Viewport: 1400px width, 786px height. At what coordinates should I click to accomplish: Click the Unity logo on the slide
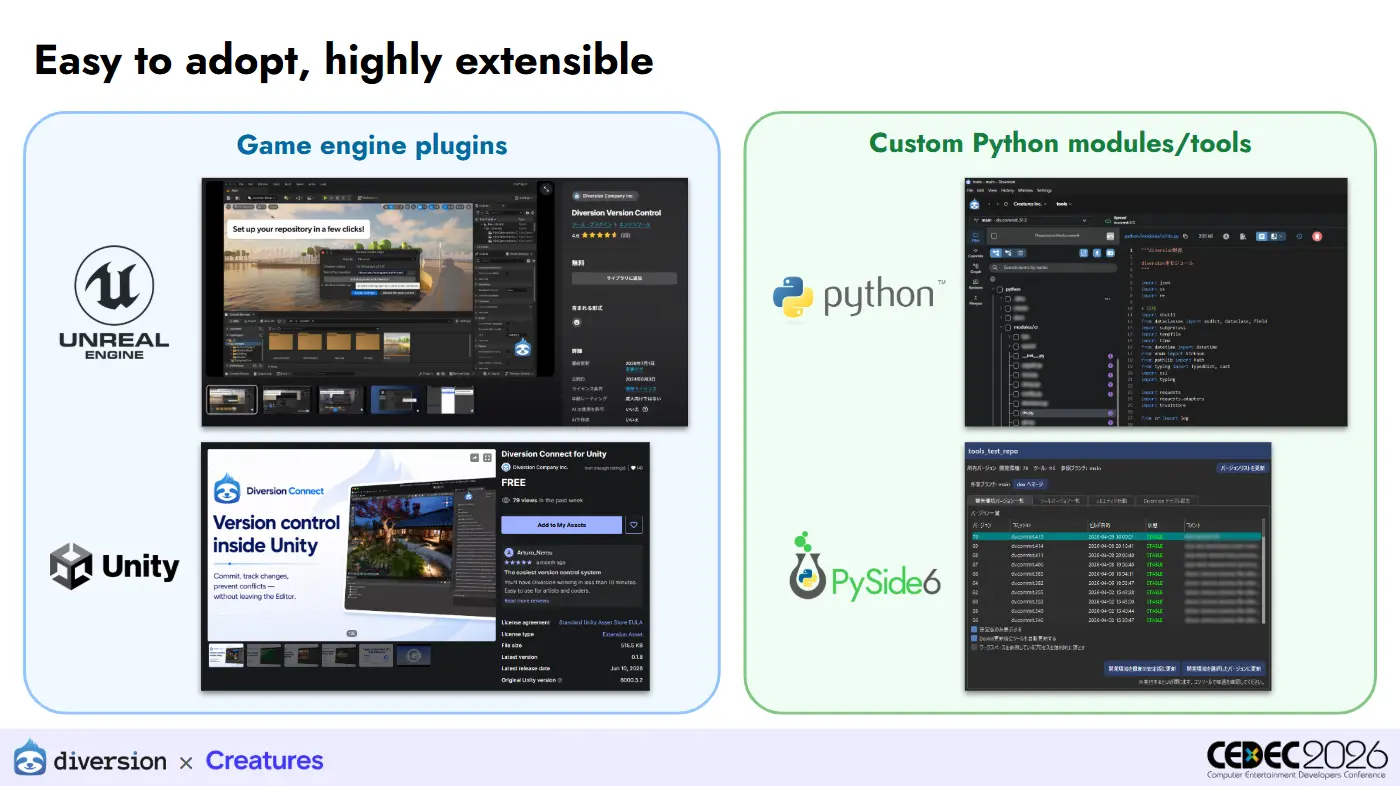click(114, 566)
